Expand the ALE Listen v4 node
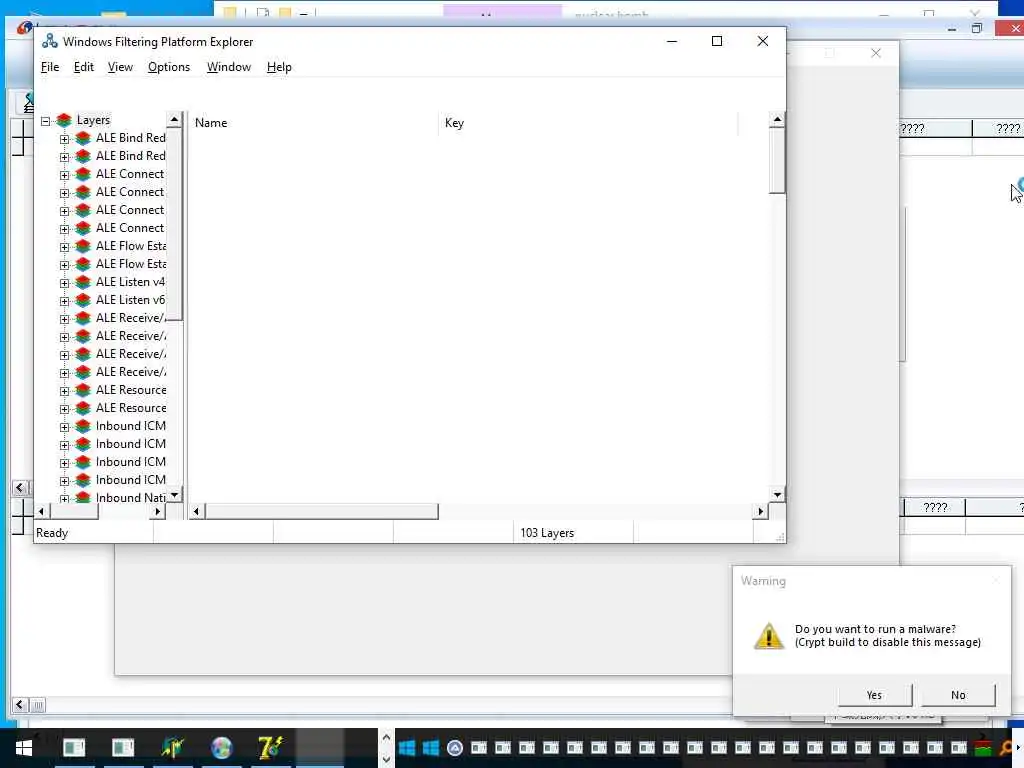Viewport: 1024px width, 768px height. [64, 283]
